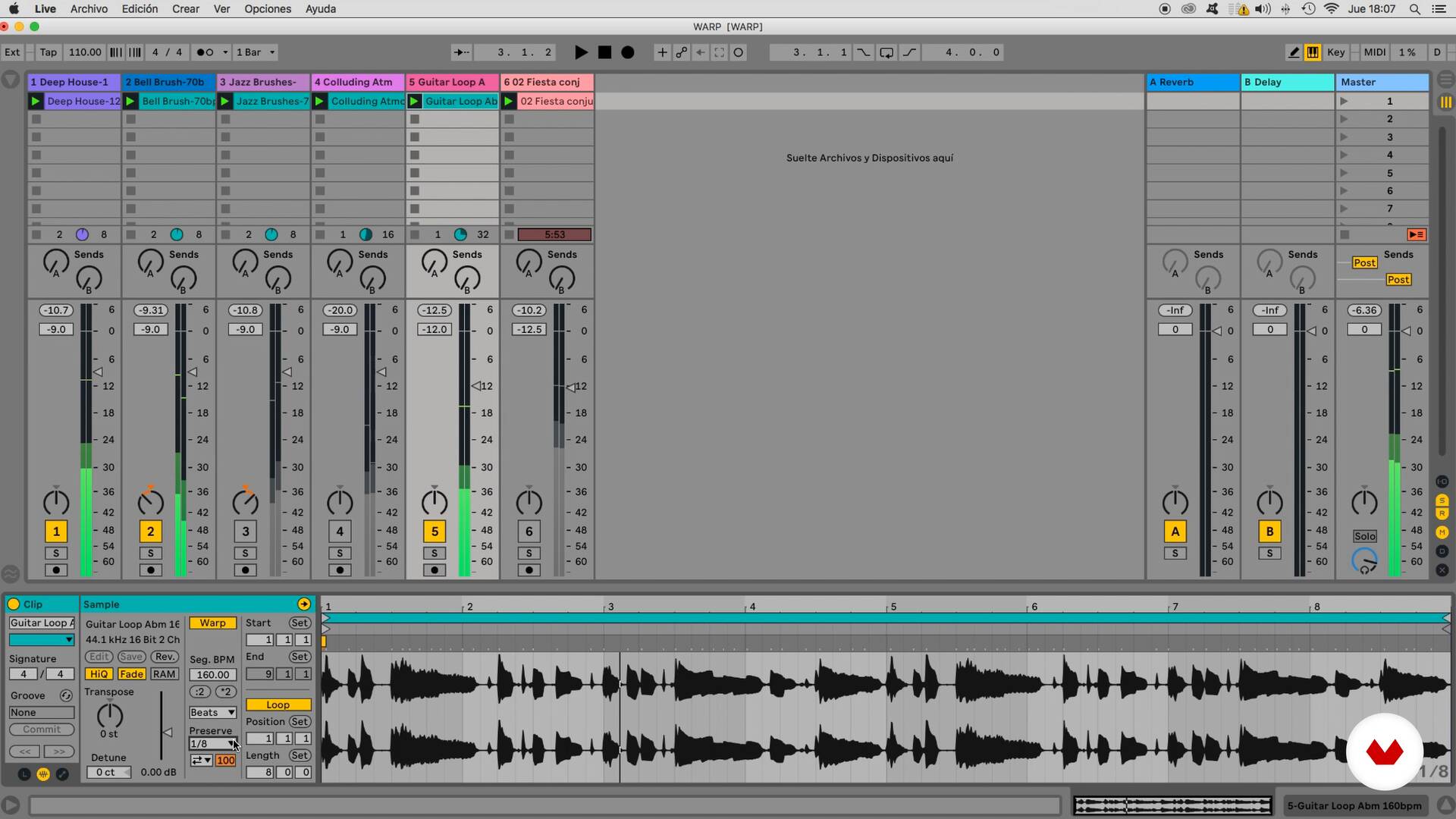Toggle the Launch box L icon
The width and height of the screenshot is (1456, 819).
(x=24, y=773)
